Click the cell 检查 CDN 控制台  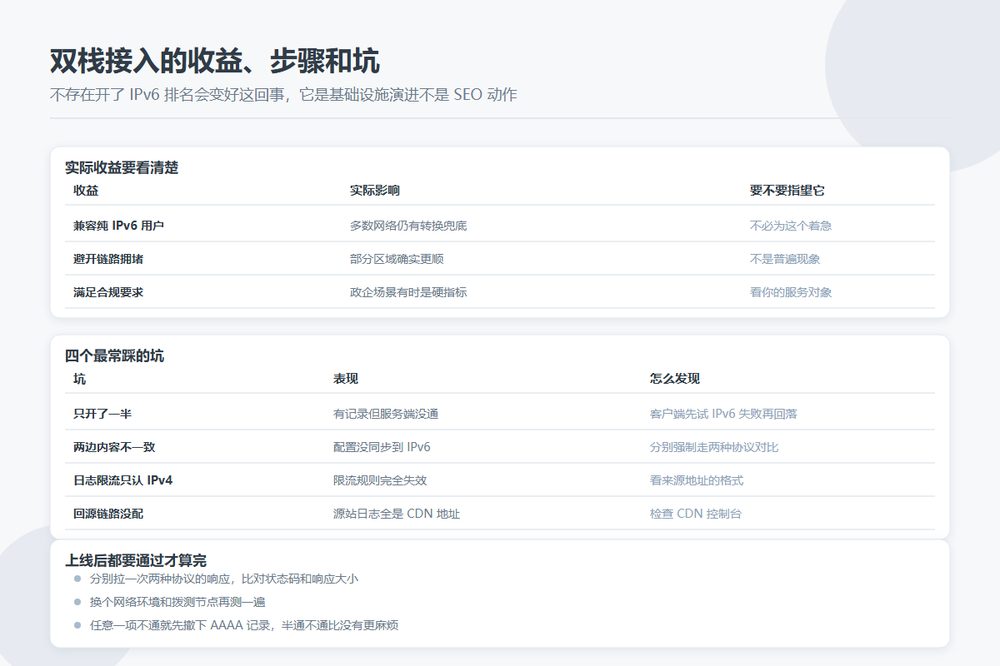point(696,514)
